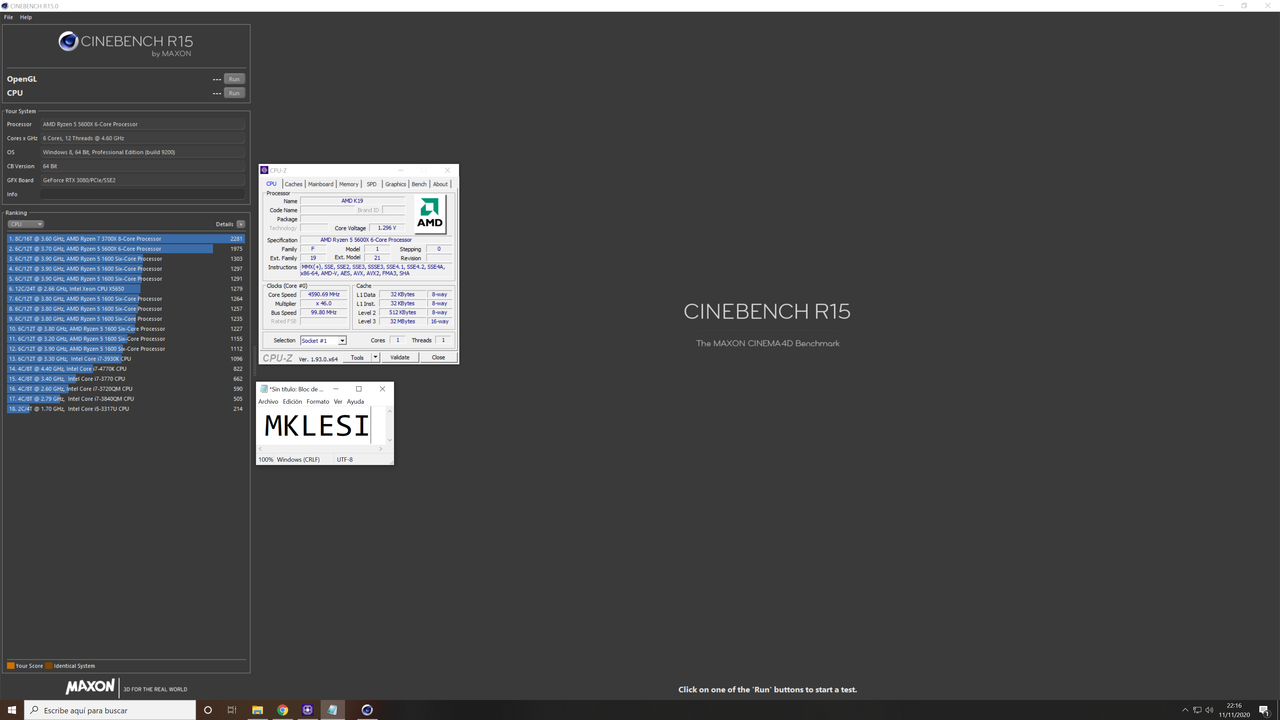Switch to the SPD tab in CPU-Z
This screenshot has width=1280, height=720.
pos(371,184)
